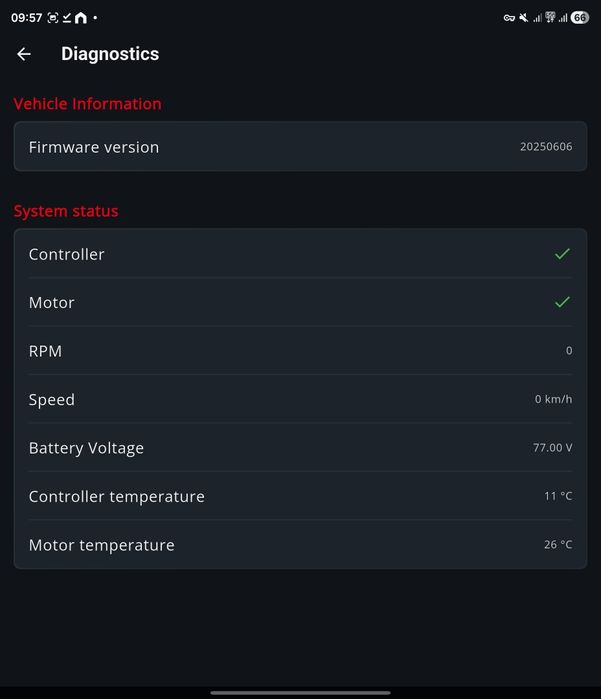
Task: Tap the Controller temperature row
Action: click(300, 496)
